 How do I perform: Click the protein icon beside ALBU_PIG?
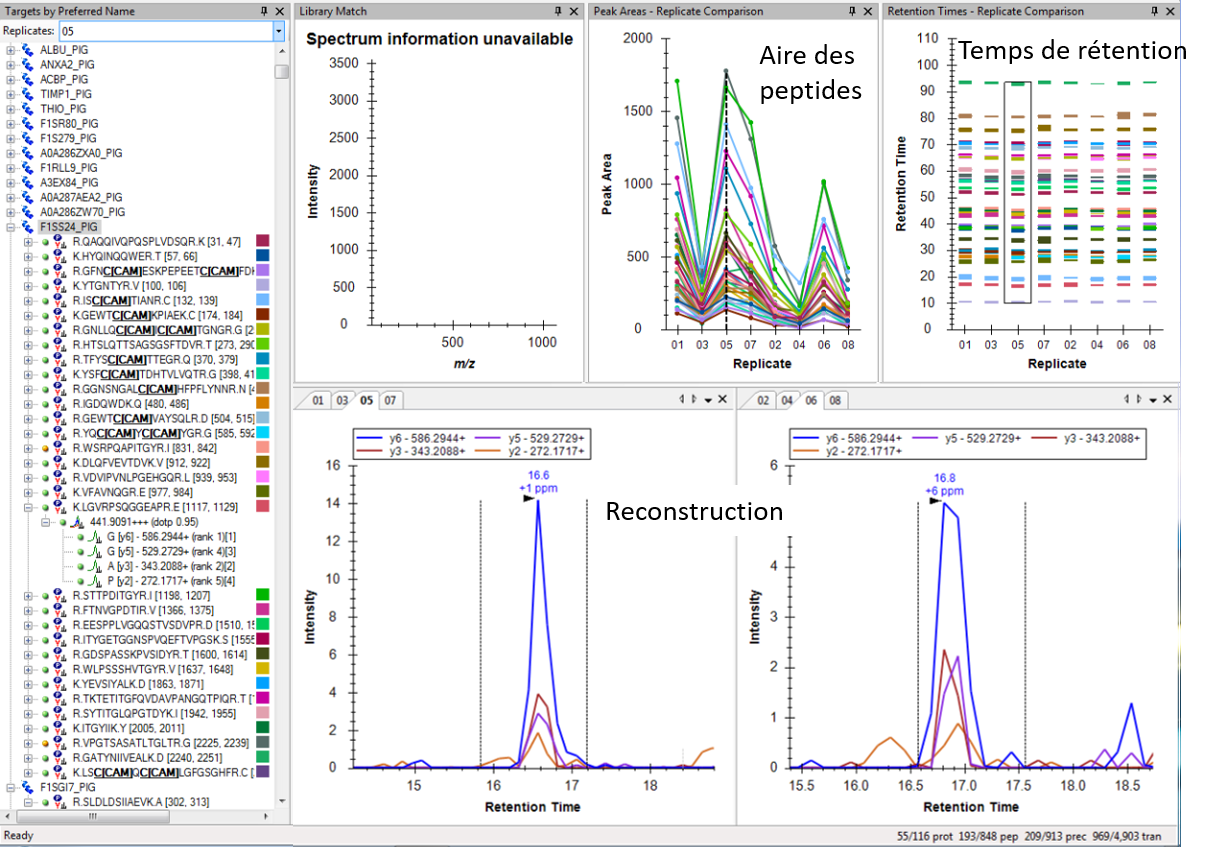click(x=27, y=49)
